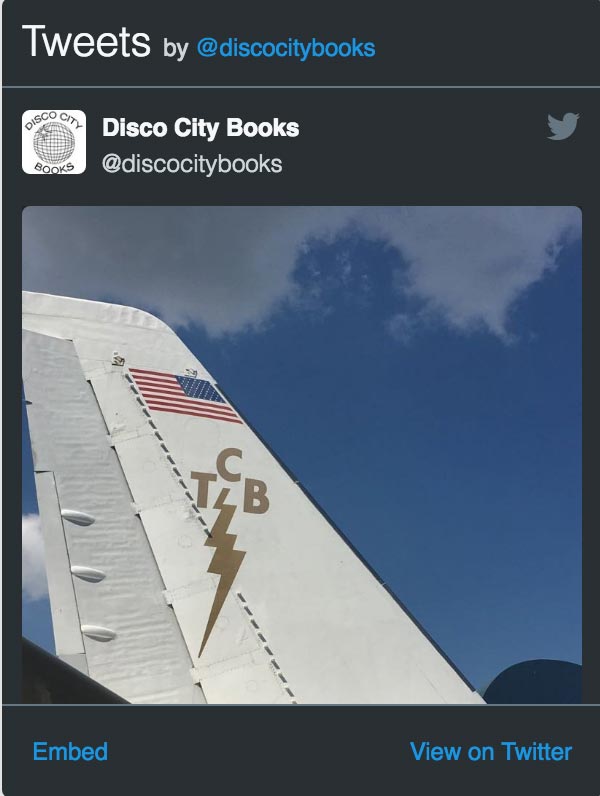Viewport: 600px width, 796px height.
Task: Click the Tweets heading text
Action: coord(86,41)
